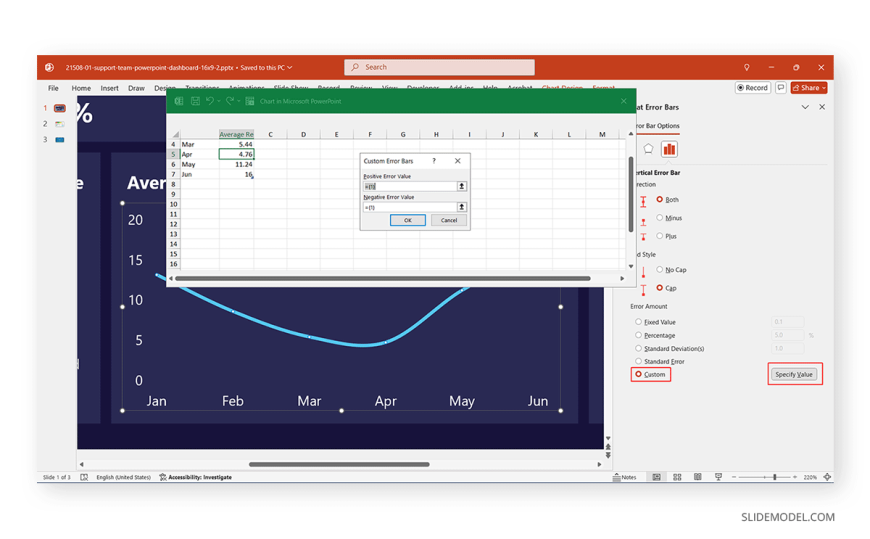Click the comments icon near Record

781,88
